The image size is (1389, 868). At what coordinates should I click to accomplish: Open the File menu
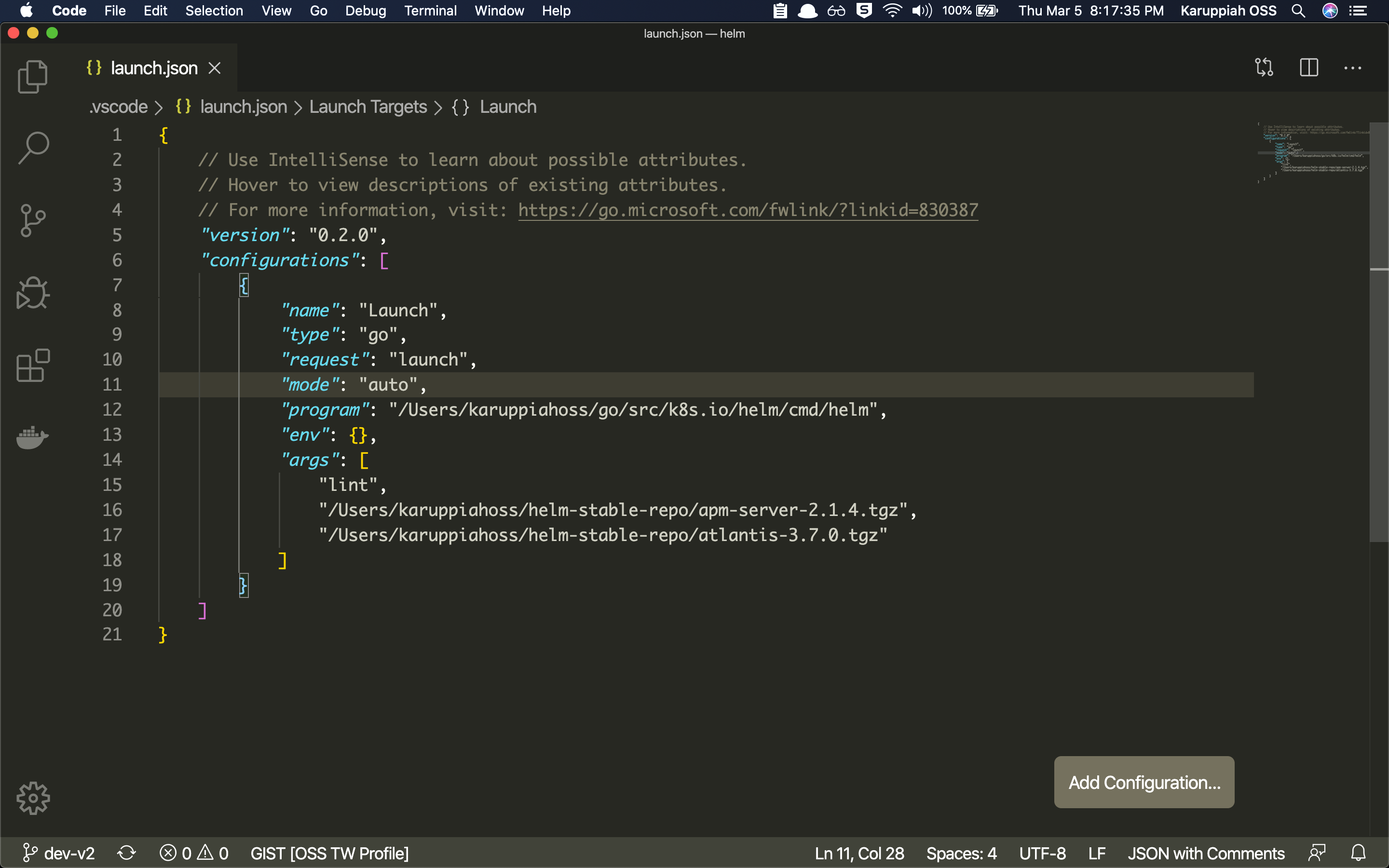point(115,10)
